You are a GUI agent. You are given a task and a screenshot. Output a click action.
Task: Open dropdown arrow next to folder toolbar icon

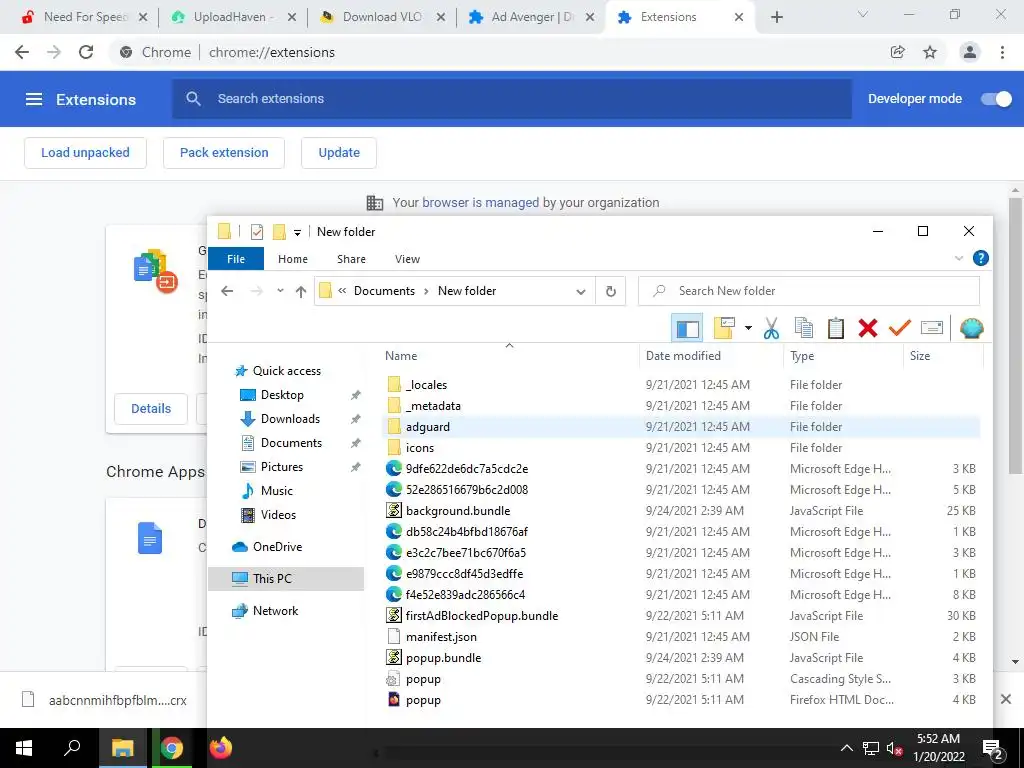coord(748,328)
